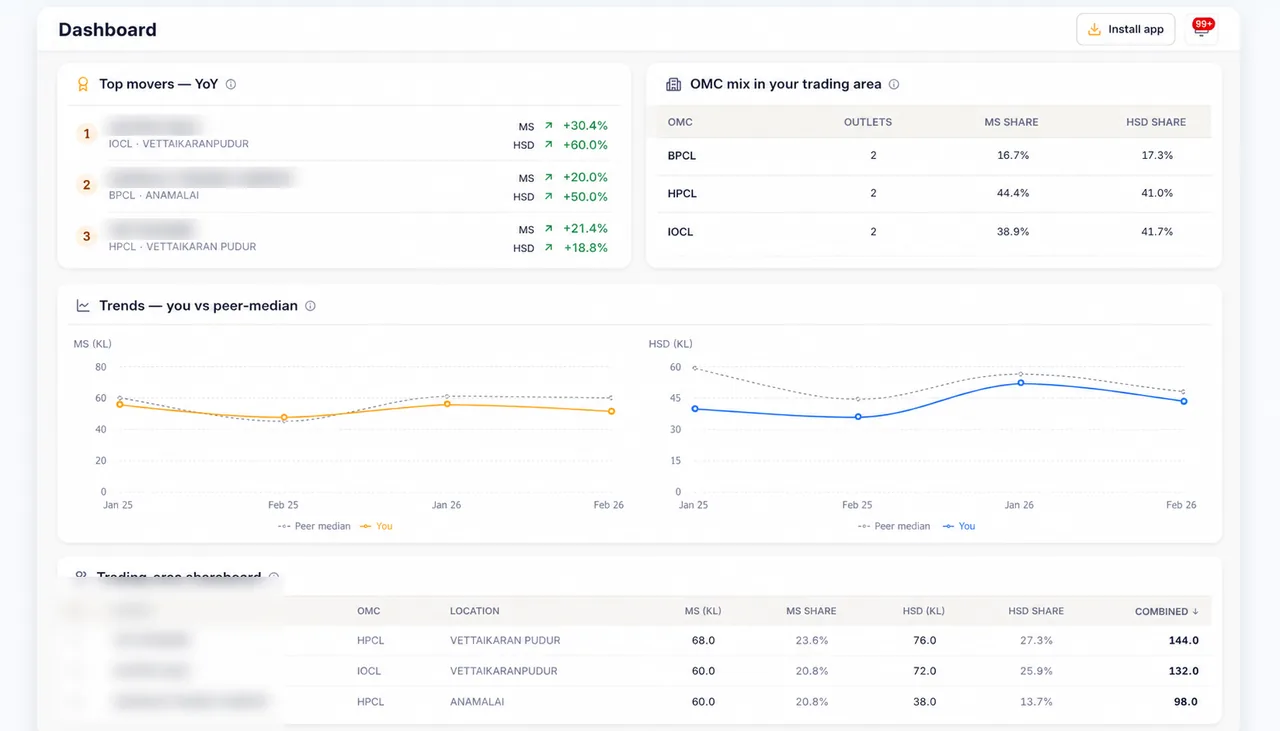This screenshot has height=731, width=1280.
Task: Click the Feb 25 orange point on MS chart
Action: click(284, 417)
